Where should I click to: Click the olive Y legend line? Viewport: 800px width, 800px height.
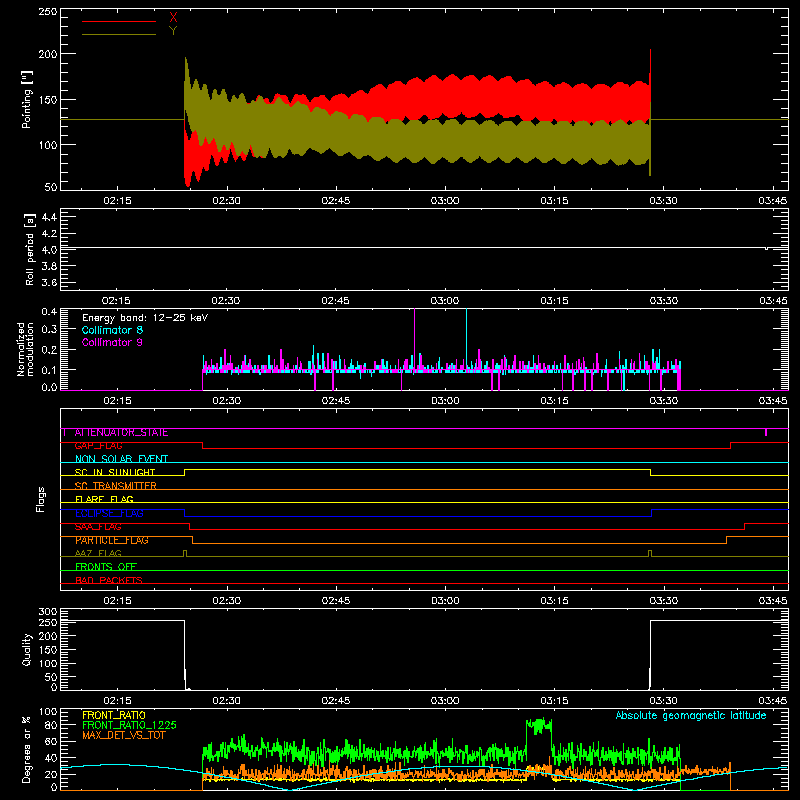[119, 34]
